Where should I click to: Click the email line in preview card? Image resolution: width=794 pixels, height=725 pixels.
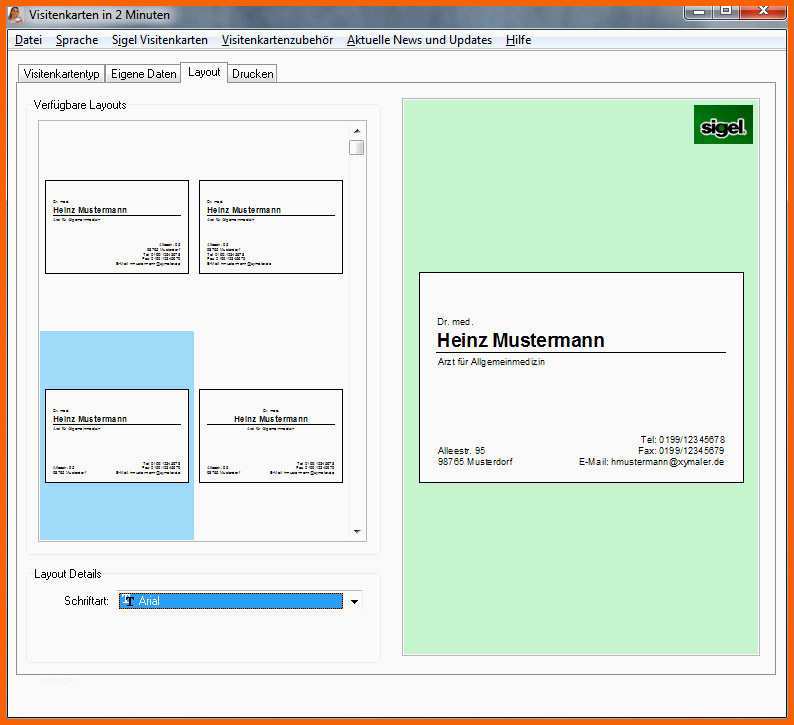pyautogui.click(x=651, y=462)
